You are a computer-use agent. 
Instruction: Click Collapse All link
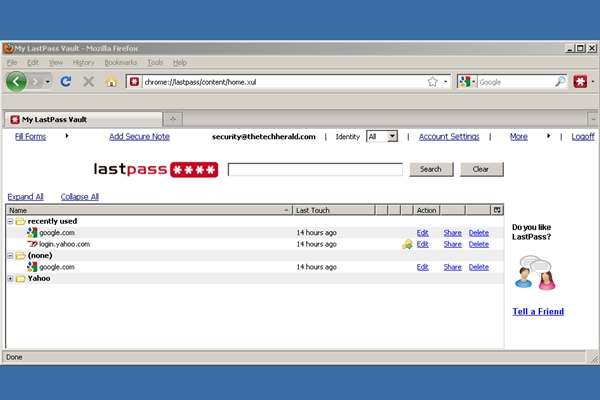click(x=80, y=197)
